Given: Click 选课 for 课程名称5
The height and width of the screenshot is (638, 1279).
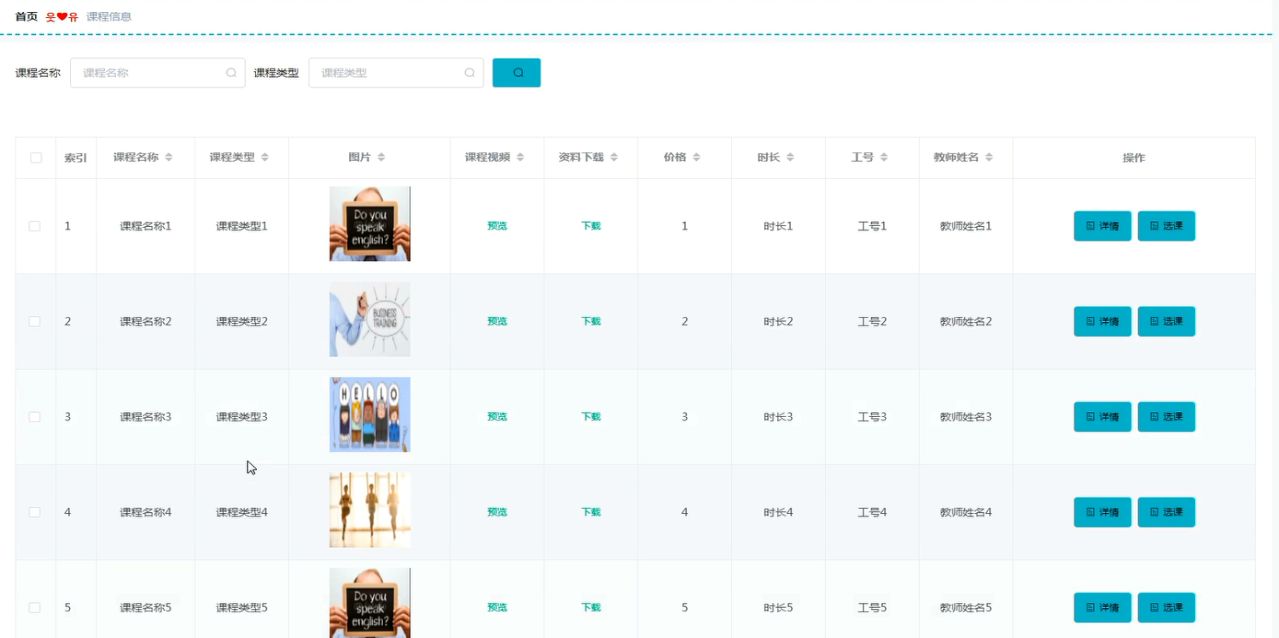Looking at the screenshot, I should pyautogui.click(x=1166, y=607).
